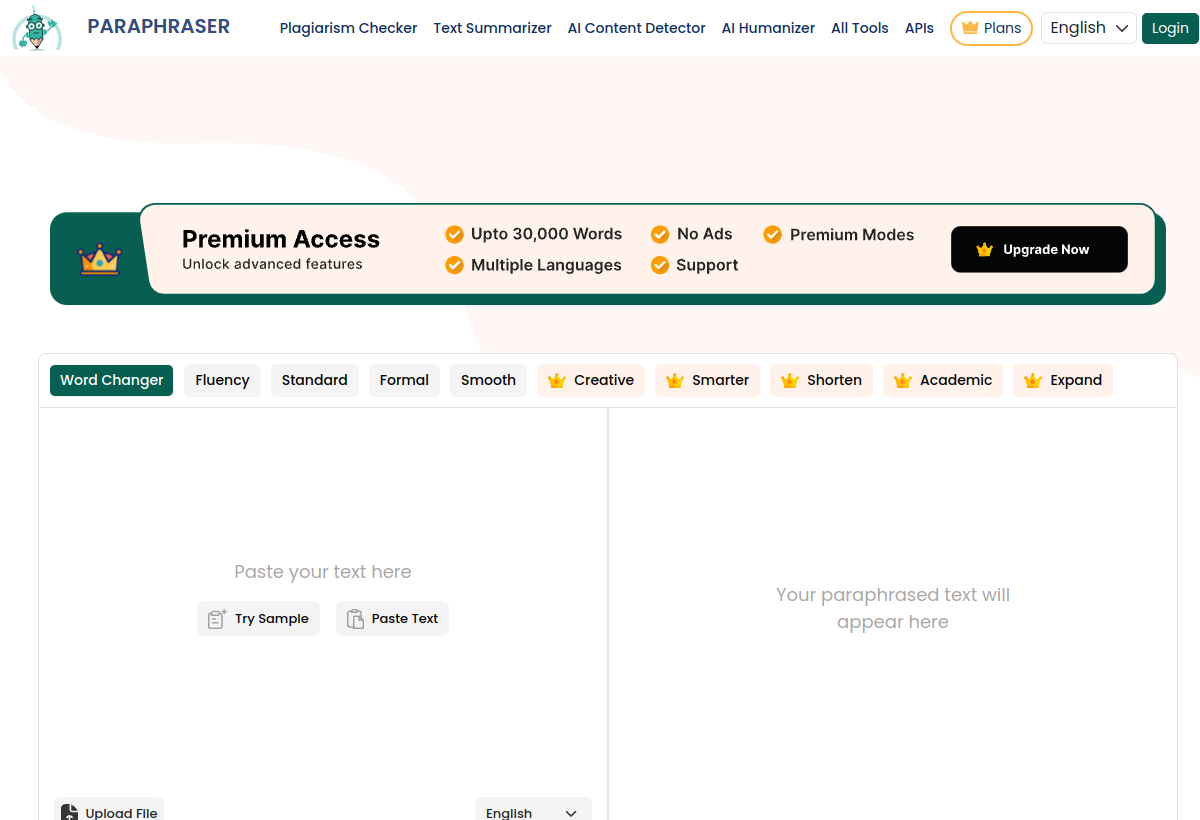
Task: Click the clipboard icon in Paste Text
Action: pos(355,619)
